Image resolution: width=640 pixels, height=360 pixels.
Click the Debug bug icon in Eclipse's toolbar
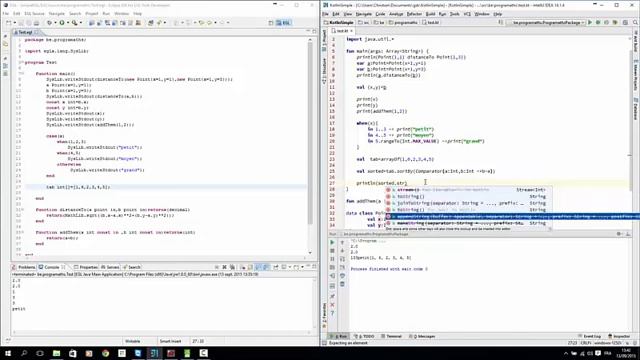click(49, 23)
